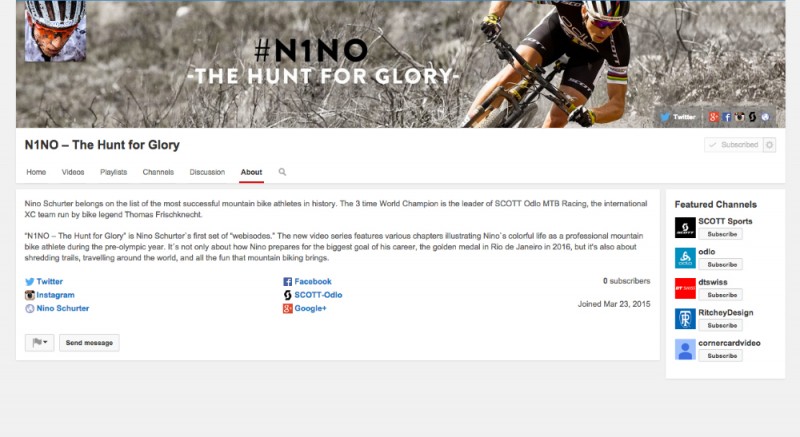Open the SCOTT-Odlo link
The width and height of the screenshot is (800, 437).
pos(318,295)
